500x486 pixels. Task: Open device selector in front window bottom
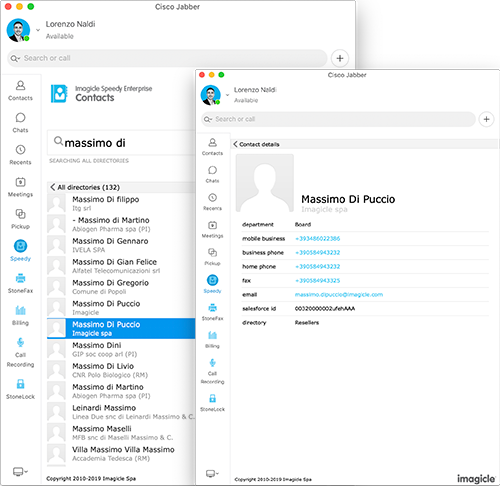pos(212,473)
